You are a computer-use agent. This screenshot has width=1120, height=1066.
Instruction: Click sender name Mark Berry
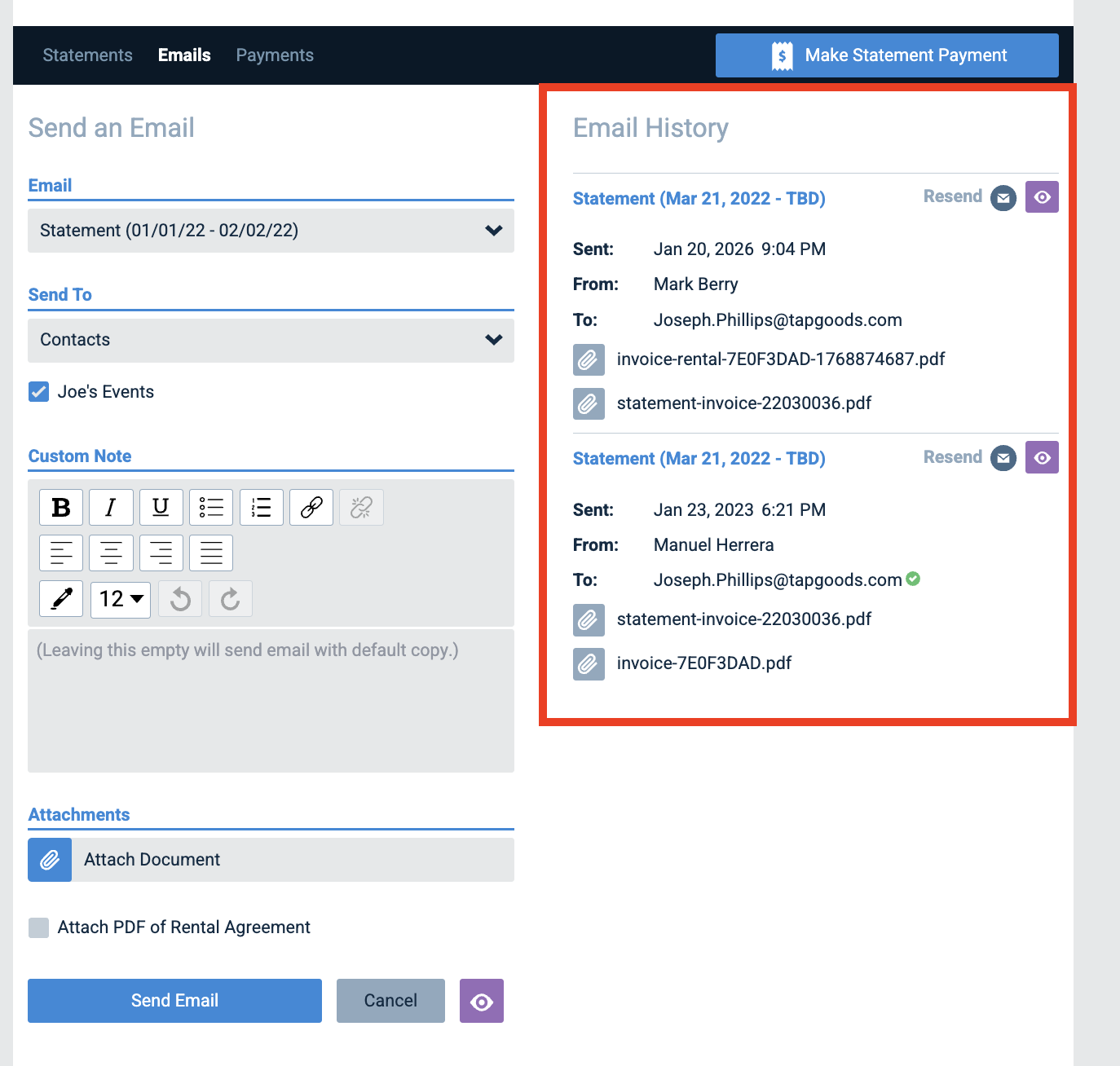point(696,284)
